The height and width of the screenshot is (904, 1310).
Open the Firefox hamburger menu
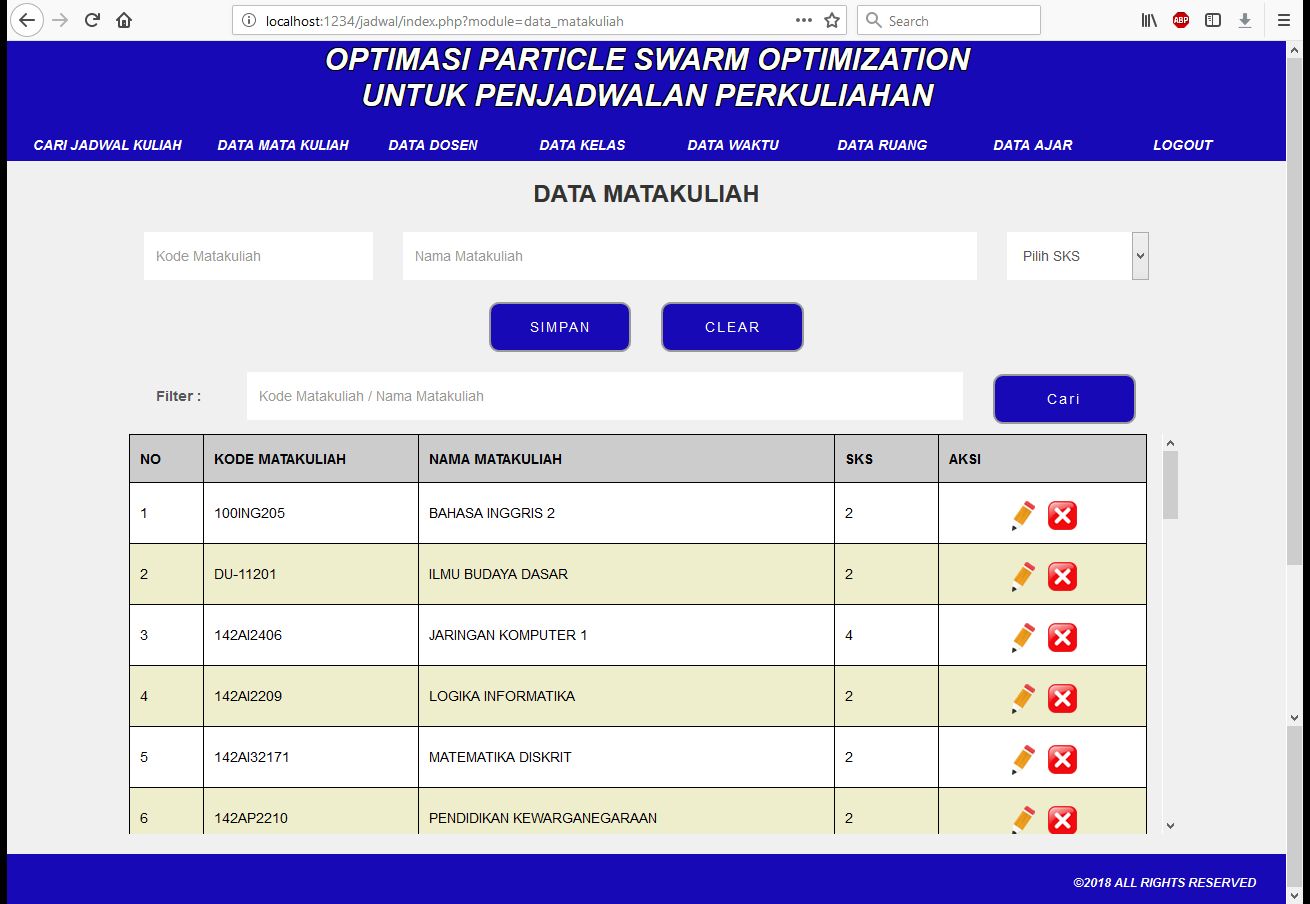coord(1283,20)
